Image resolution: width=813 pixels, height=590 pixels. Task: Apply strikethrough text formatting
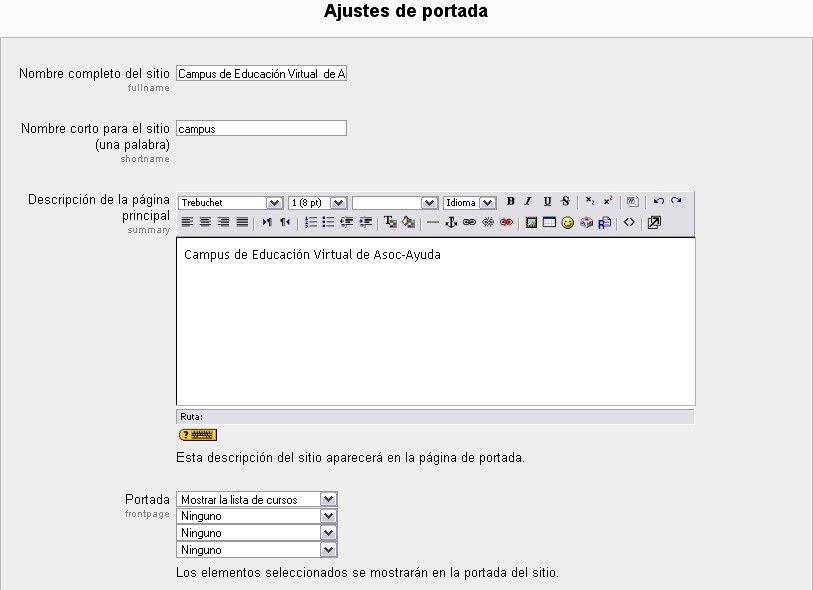(565, 202)
